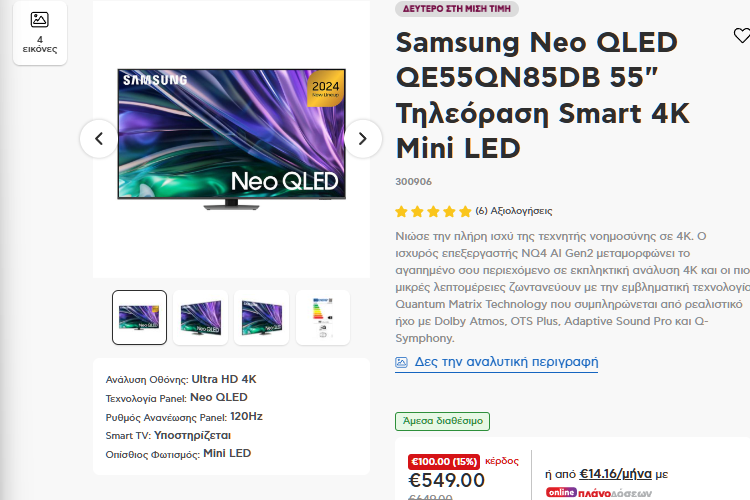Enlarge the main Neo QLED TV image
This screenshot has height=500, width=750.
(x=231, y=140)
